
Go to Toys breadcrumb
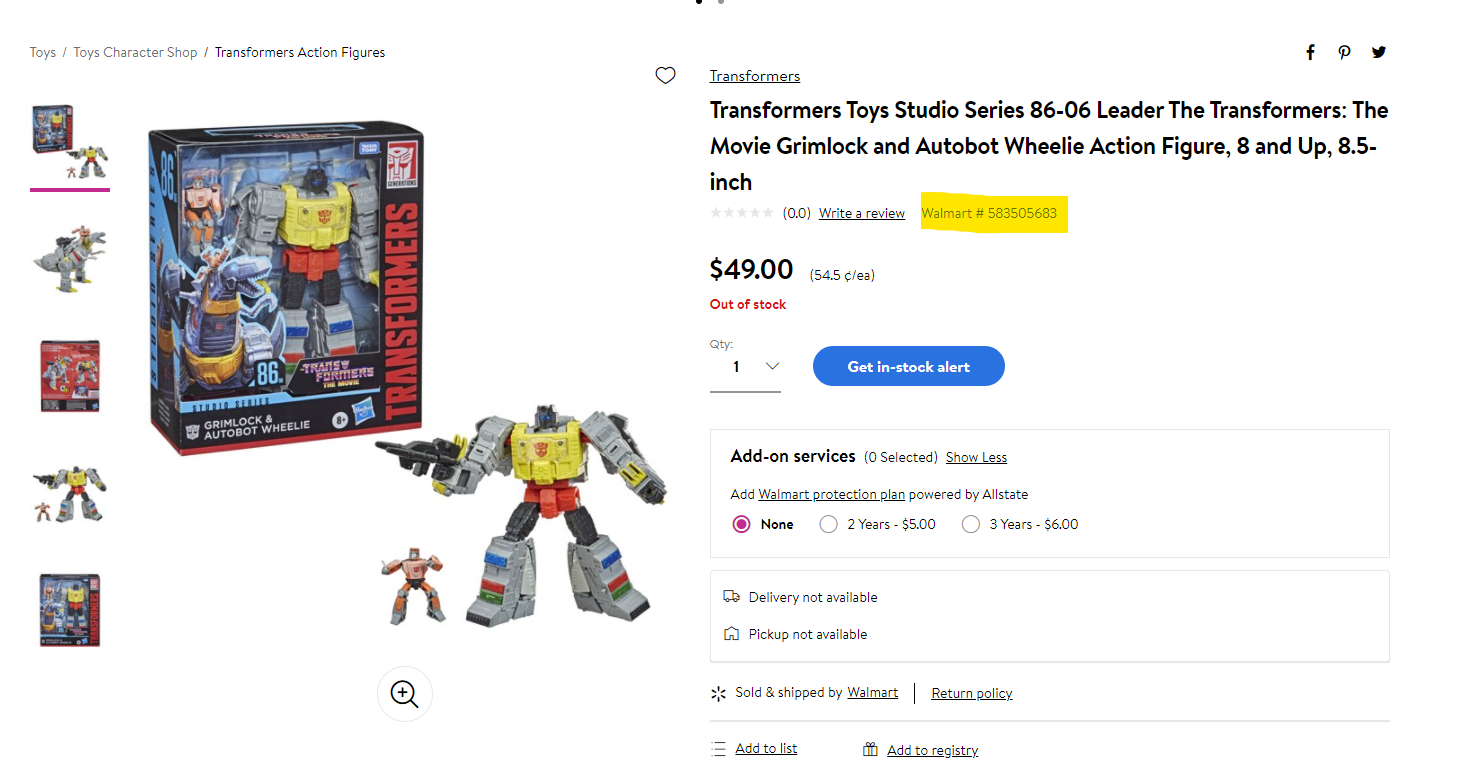coord(43,52)
